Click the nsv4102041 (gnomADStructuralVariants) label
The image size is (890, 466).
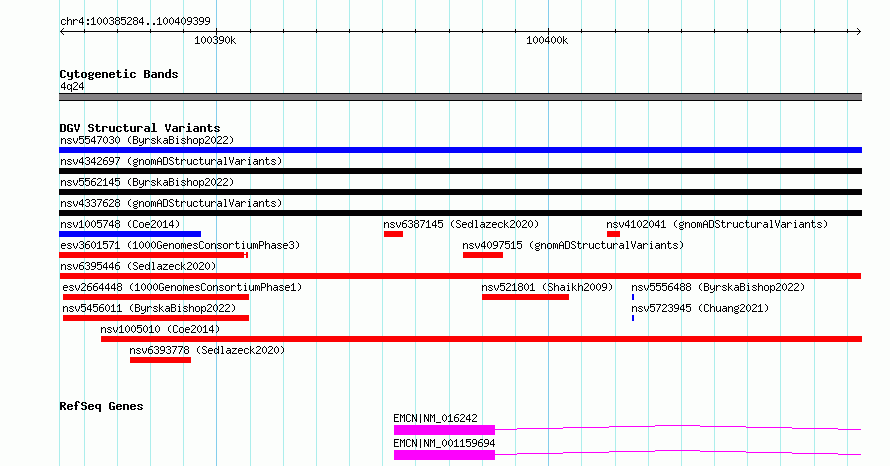[717, 224]
